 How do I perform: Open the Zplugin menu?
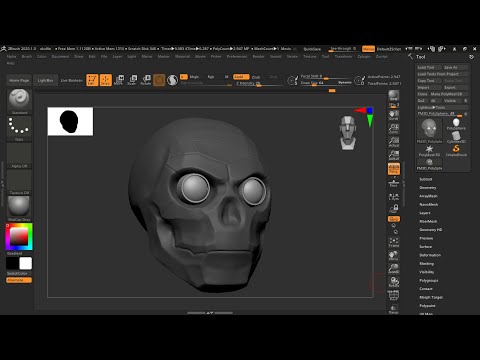coord(364,57)
